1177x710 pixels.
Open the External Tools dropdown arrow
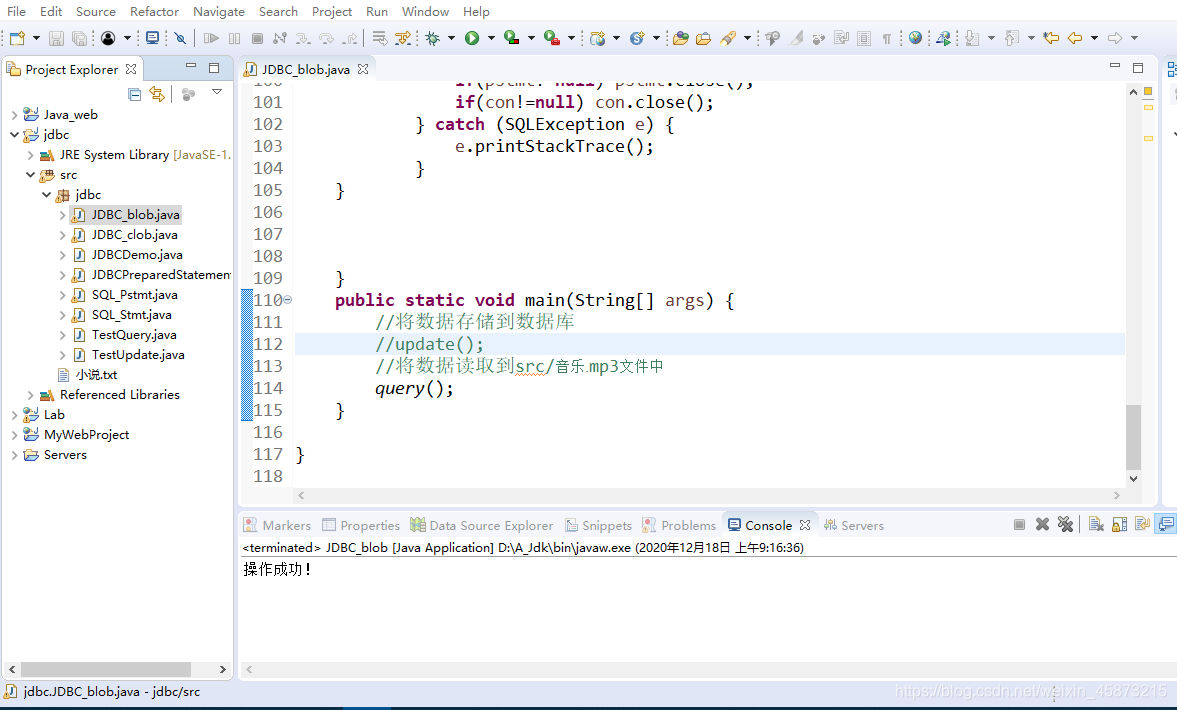click(x=571, y=38)
